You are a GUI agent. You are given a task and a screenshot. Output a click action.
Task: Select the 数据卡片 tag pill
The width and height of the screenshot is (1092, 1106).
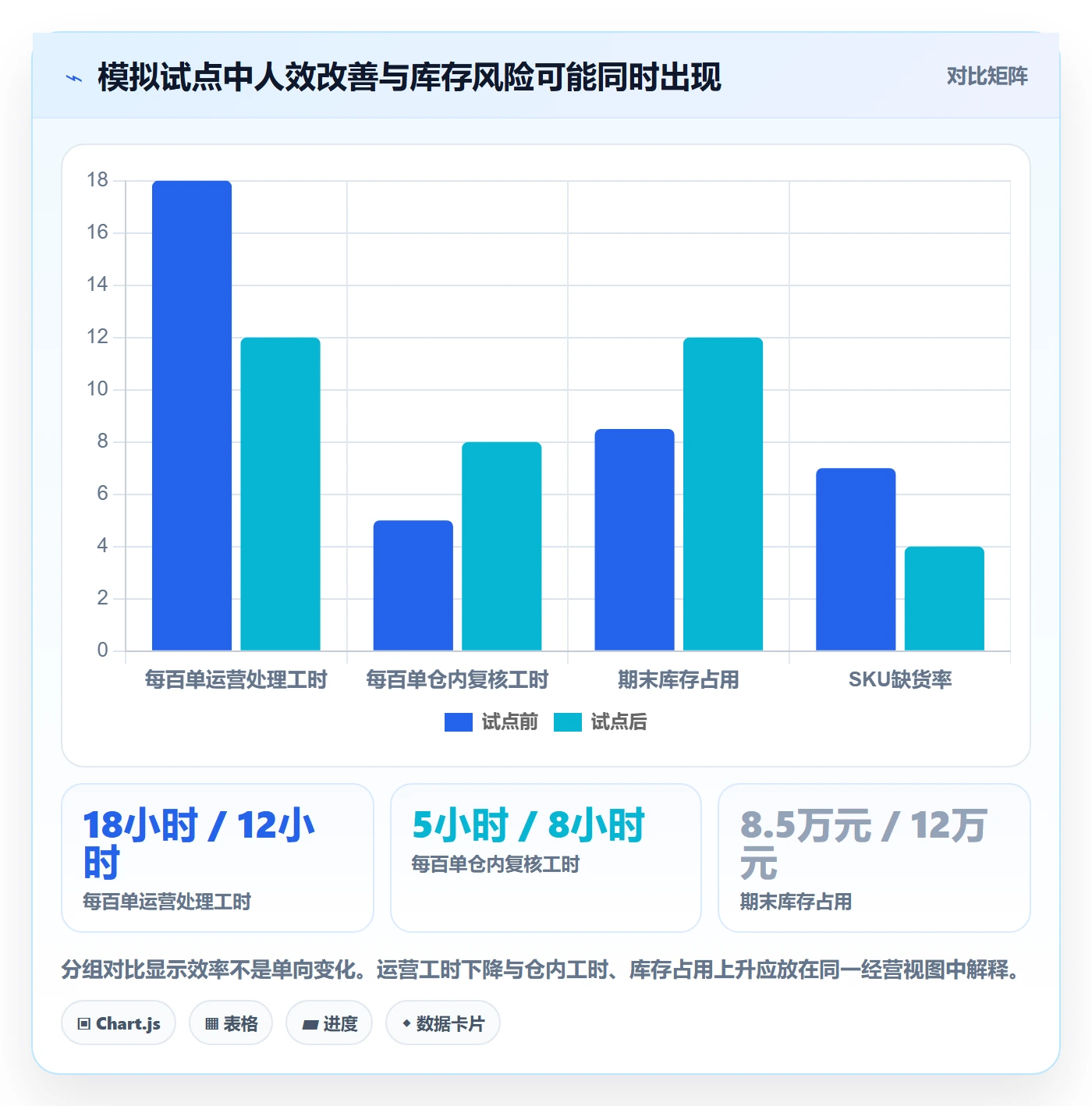click(443, 1023)
